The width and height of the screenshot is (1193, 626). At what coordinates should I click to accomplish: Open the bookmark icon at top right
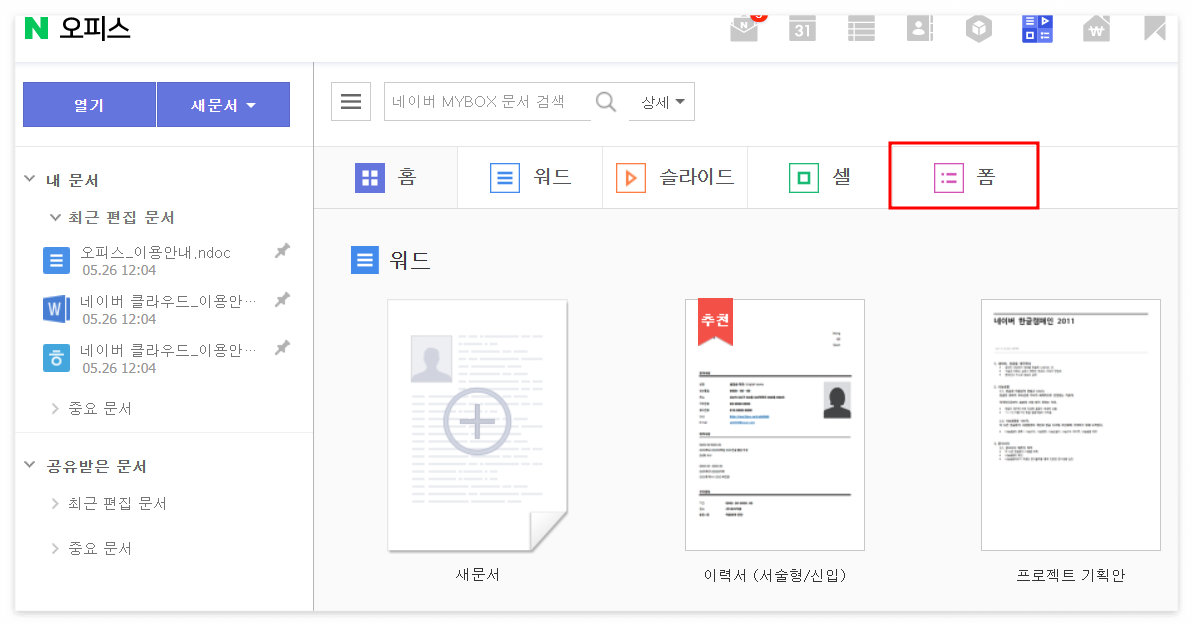tap(1154, 28)
